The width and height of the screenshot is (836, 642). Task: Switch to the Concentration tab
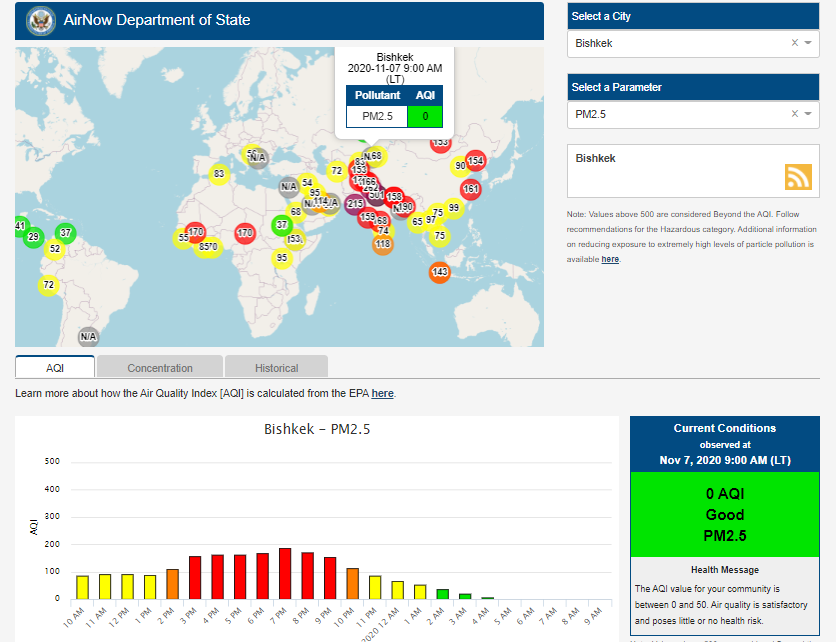[160, 367]
